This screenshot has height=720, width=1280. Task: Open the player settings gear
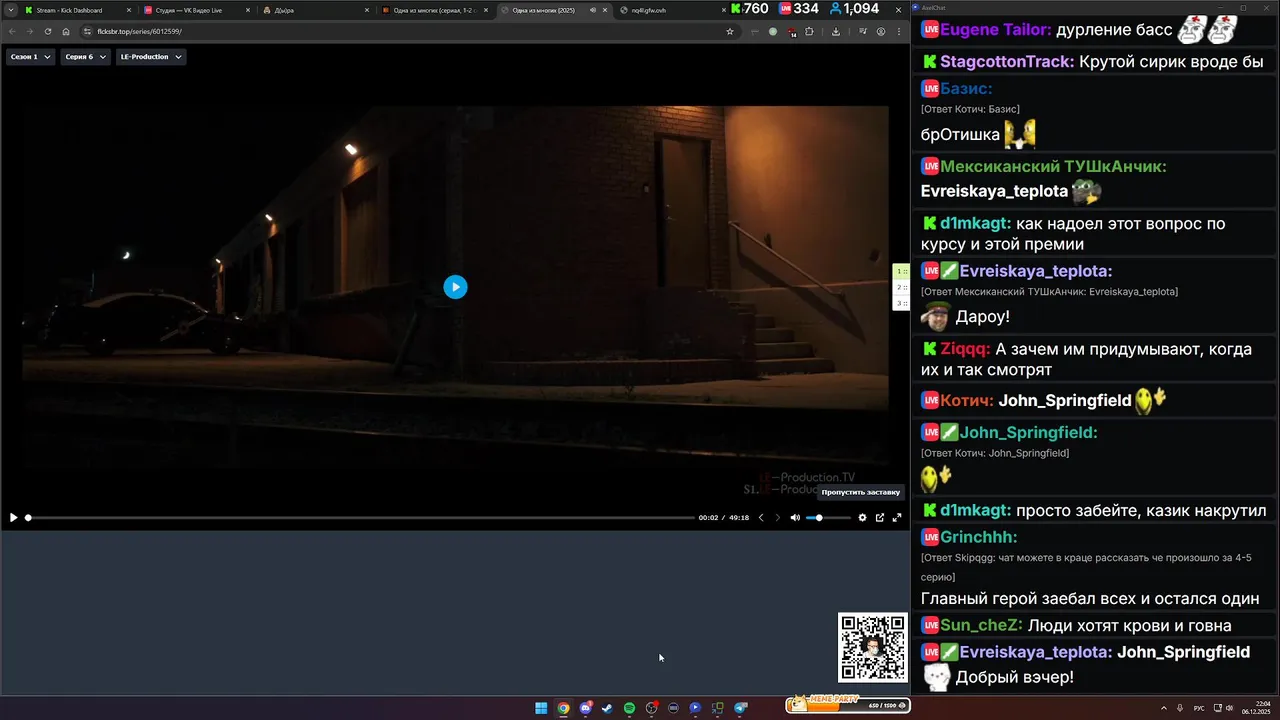863,517
